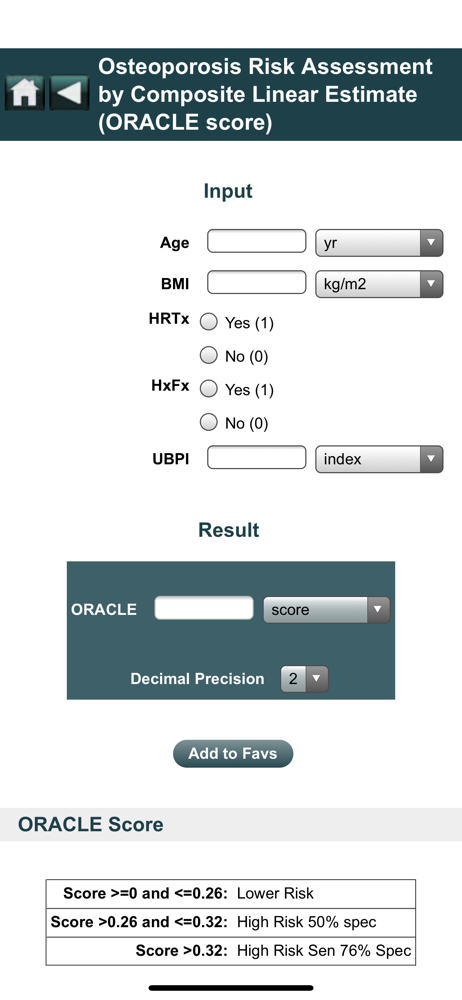462x1000 pixels.
Task: Tap the High Risk Sen 76% Spec row
Action: pos(231,951)
